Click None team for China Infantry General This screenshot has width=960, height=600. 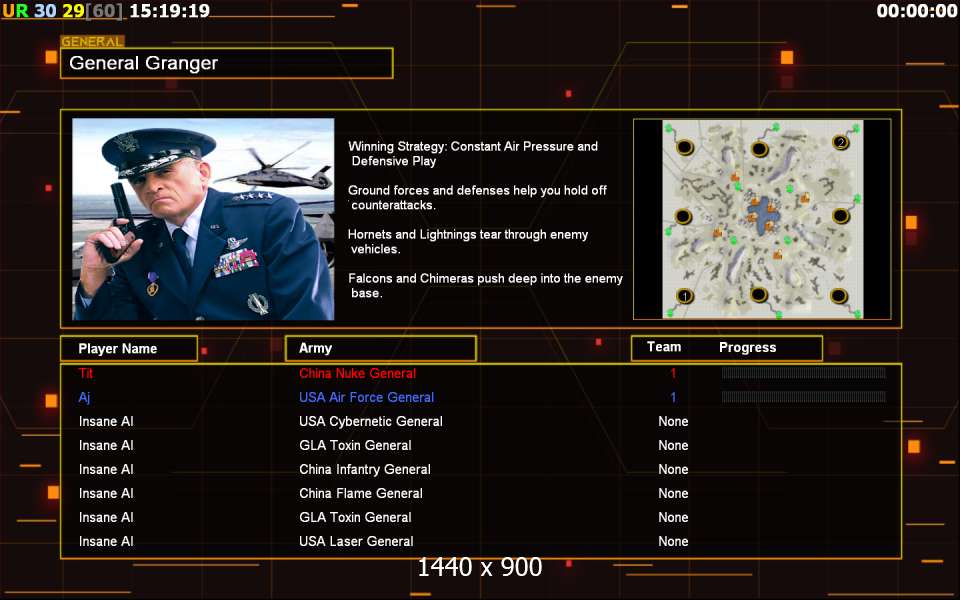click(673, 470)
